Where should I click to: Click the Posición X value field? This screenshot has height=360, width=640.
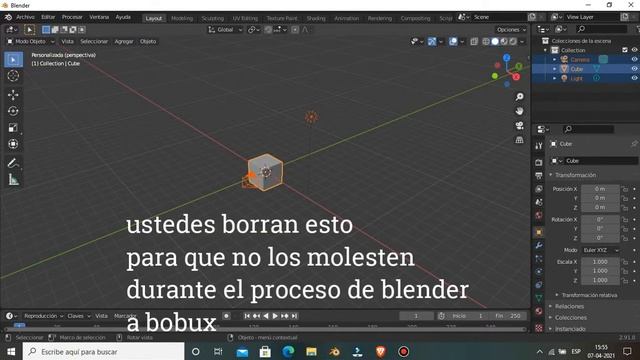click(600, 189)
